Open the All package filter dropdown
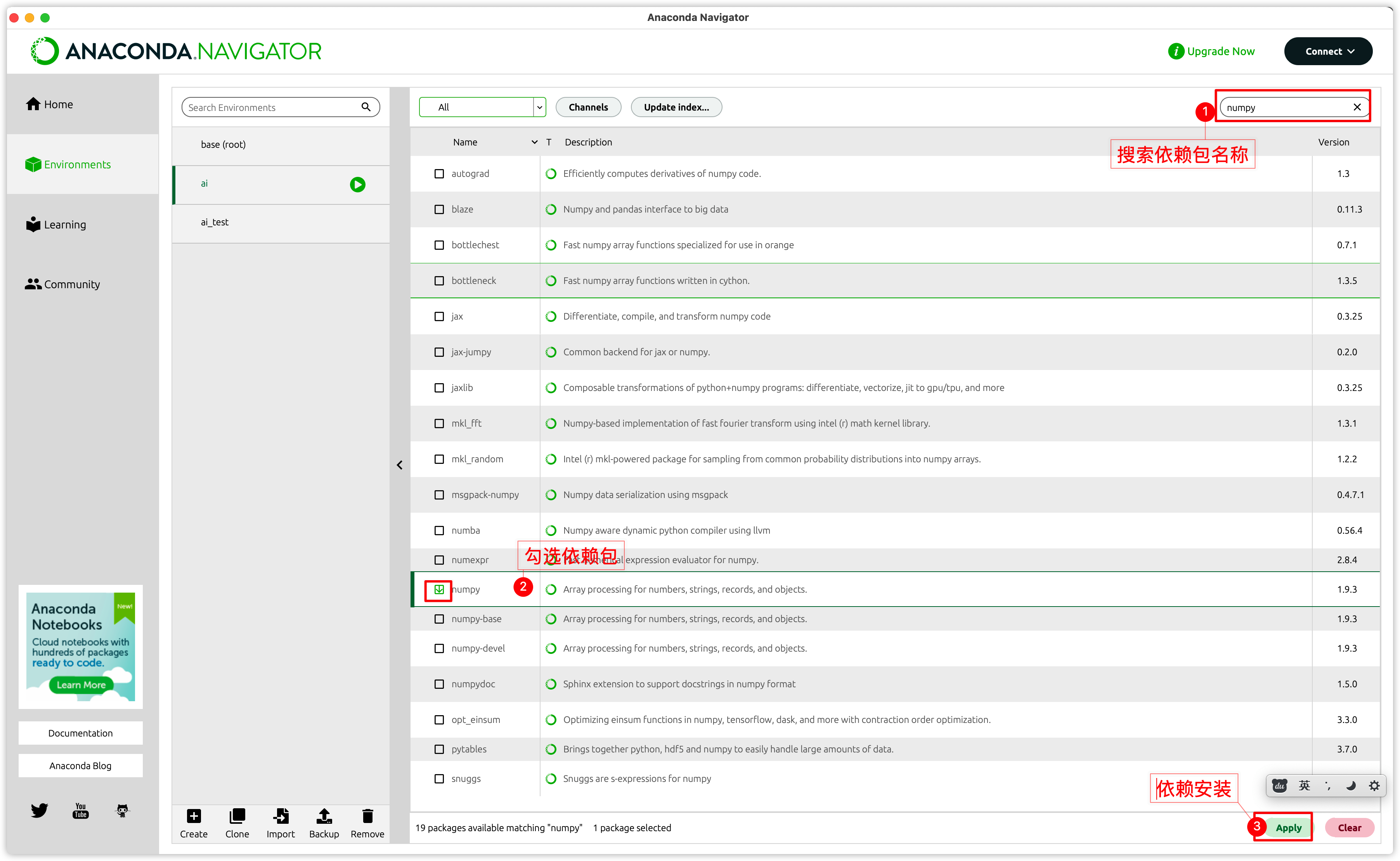Screen dimensions: 1400x861 [x=482, y=107]
